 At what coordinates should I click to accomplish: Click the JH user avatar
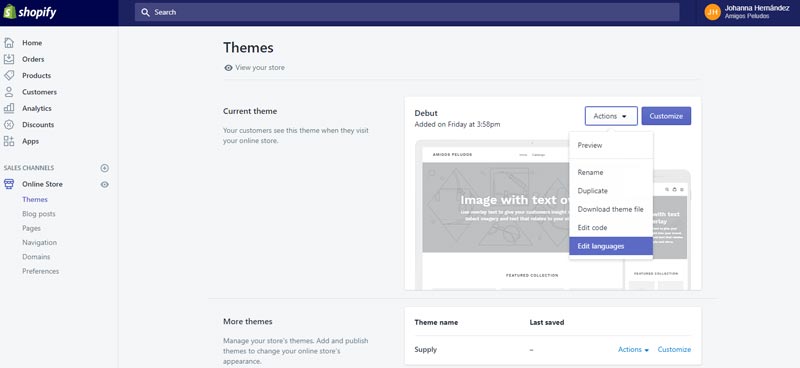712,12
